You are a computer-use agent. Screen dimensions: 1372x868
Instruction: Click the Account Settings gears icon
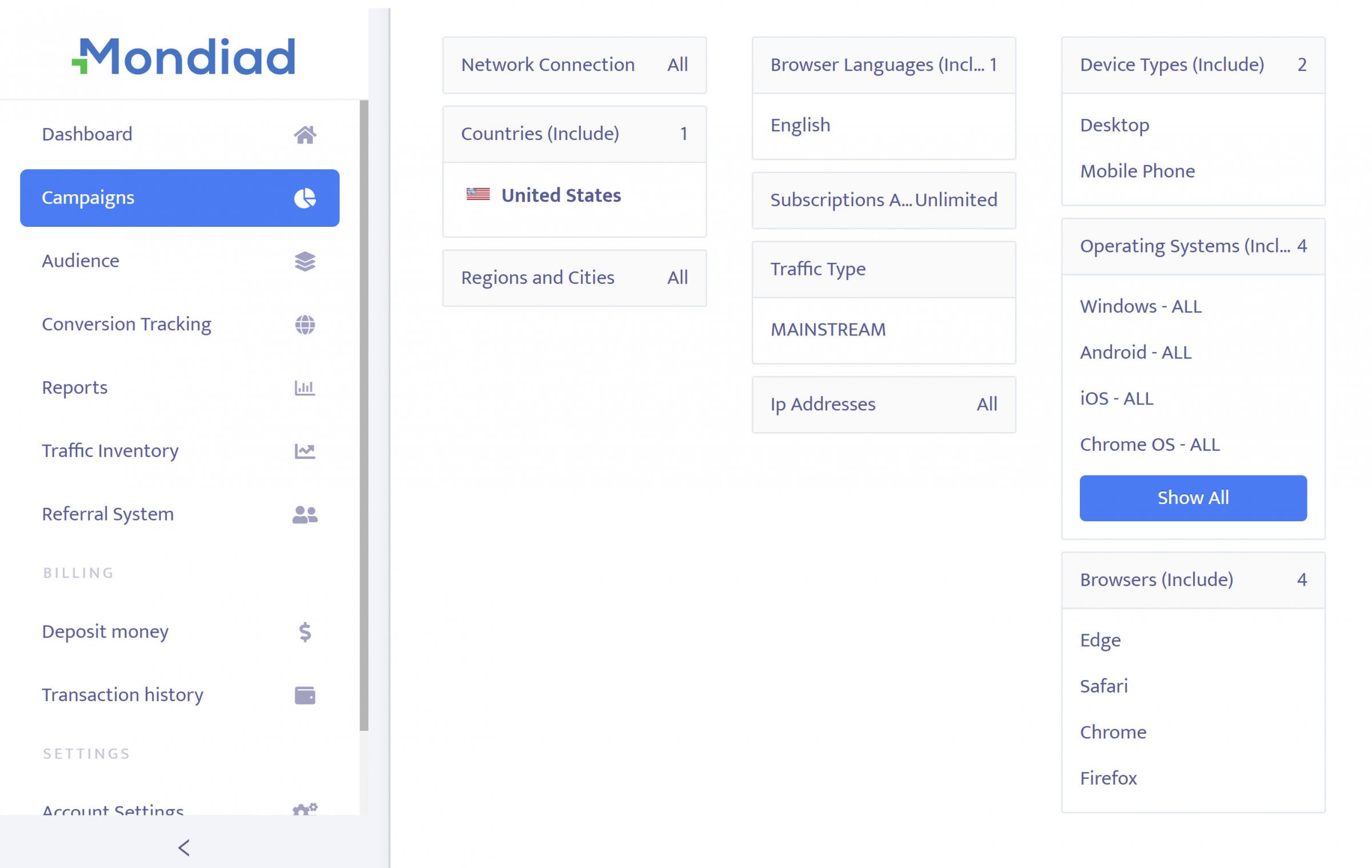tap(305, 809)
